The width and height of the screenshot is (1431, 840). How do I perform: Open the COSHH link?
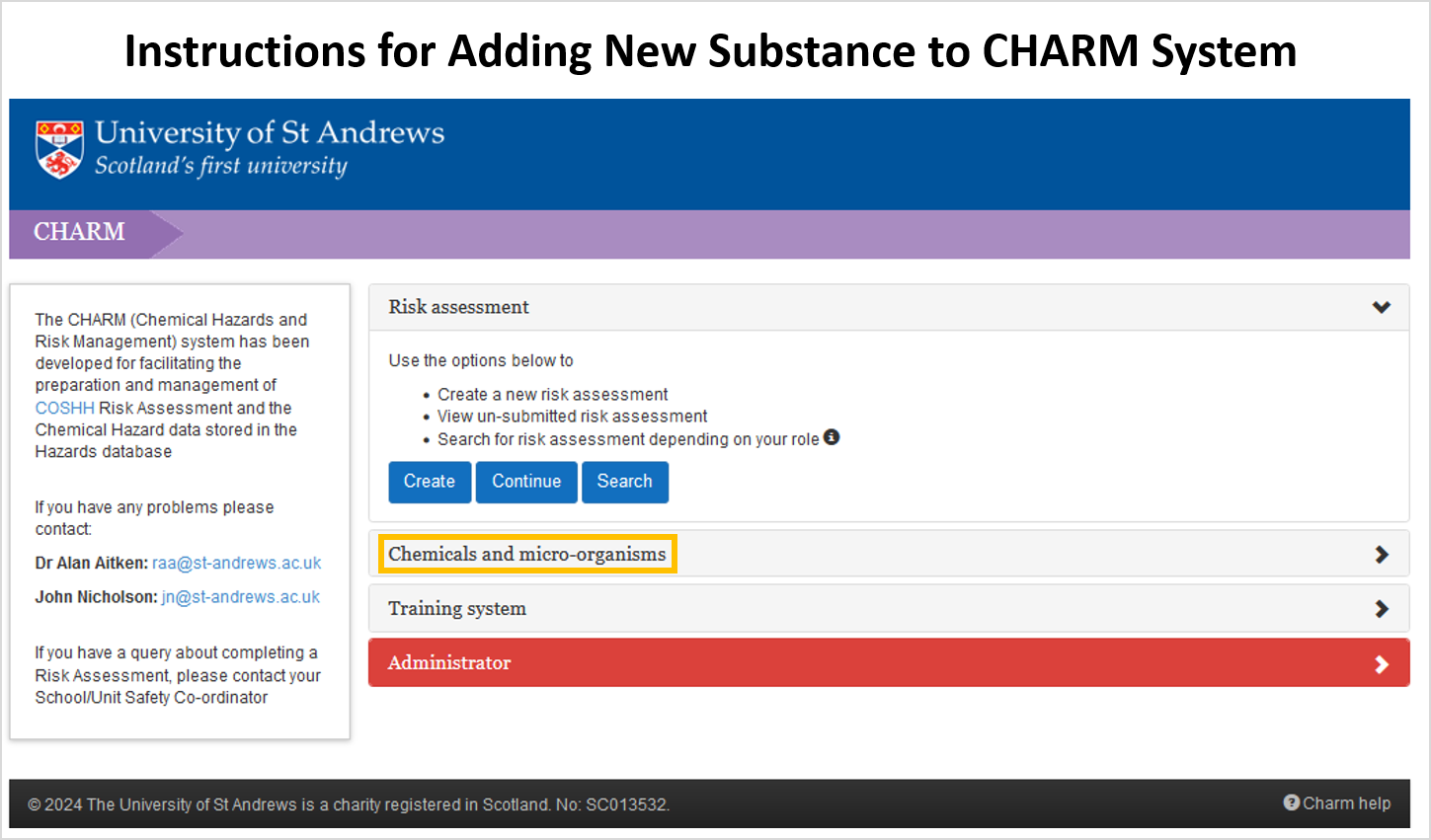(x=63, y=407)
